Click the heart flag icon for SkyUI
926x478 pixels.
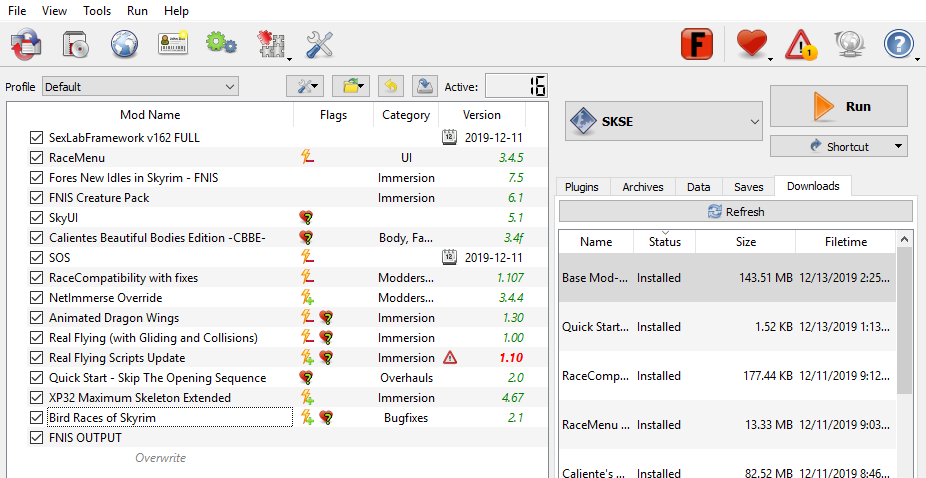click(306, 218)
